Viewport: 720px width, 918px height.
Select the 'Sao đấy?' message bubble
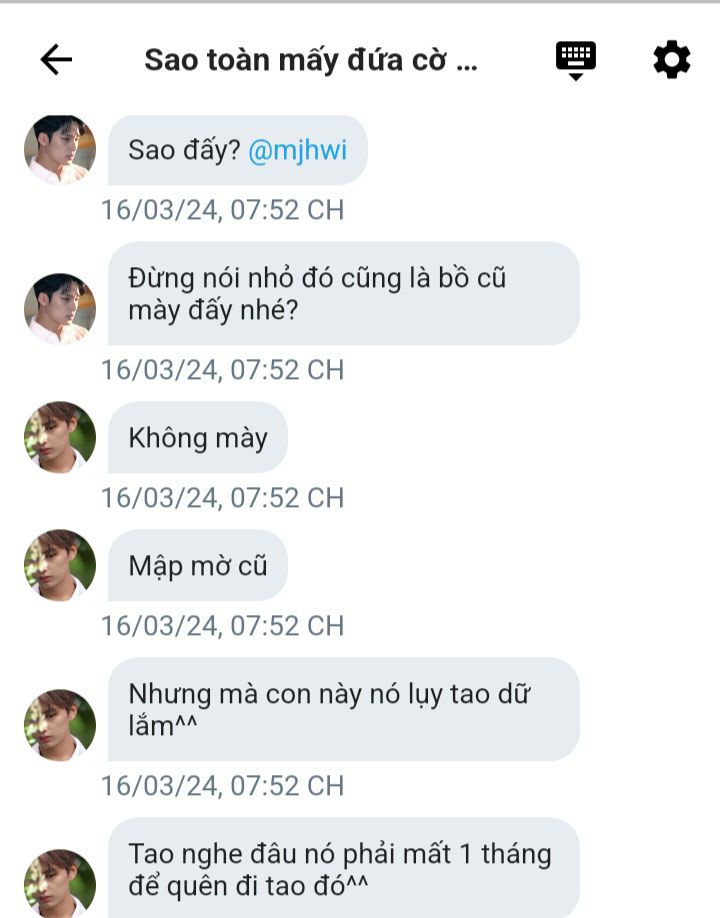pos(238,150)
